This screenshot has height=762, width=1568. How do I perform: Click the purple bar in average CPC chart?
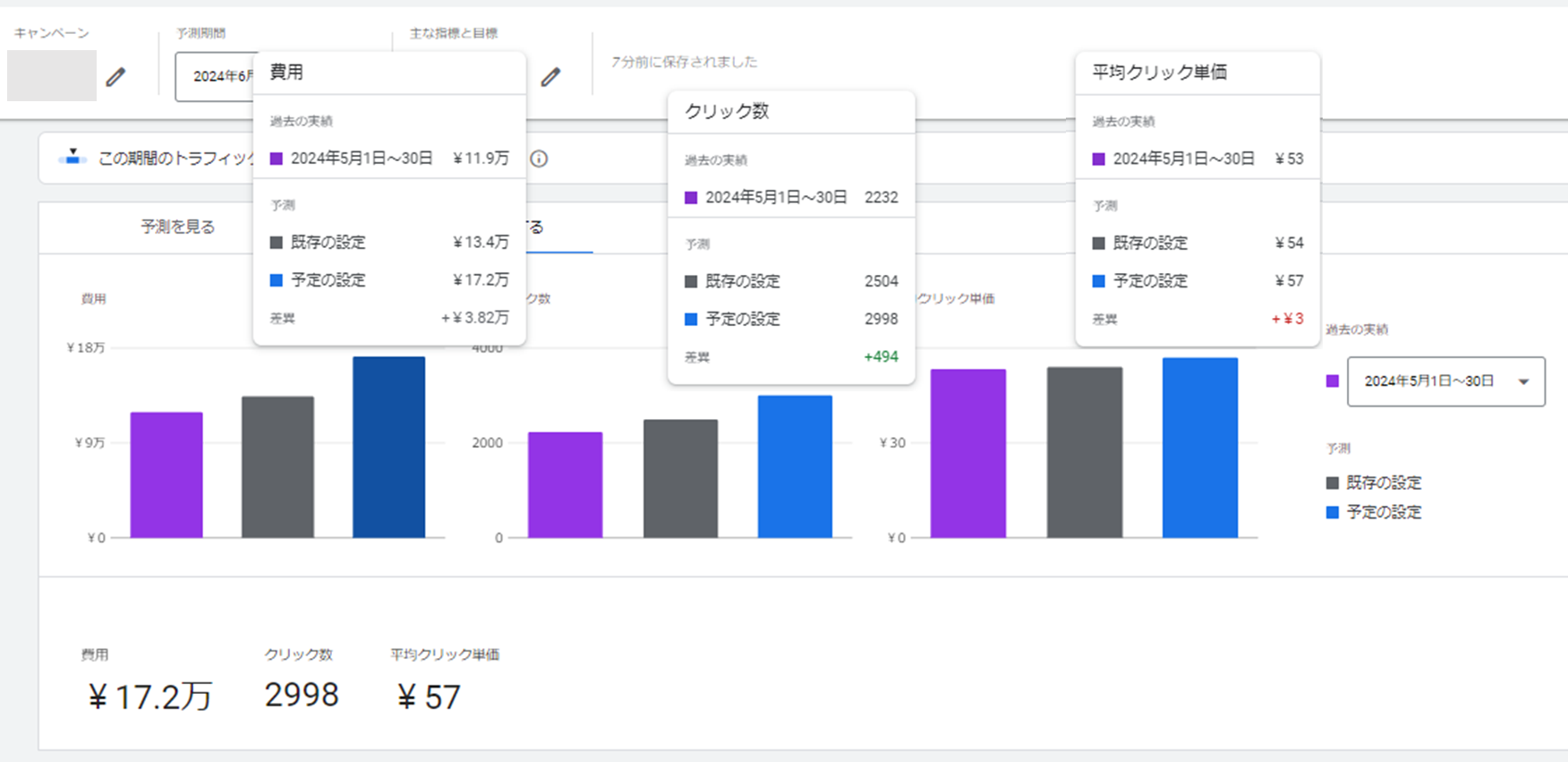tap(968, 453)
